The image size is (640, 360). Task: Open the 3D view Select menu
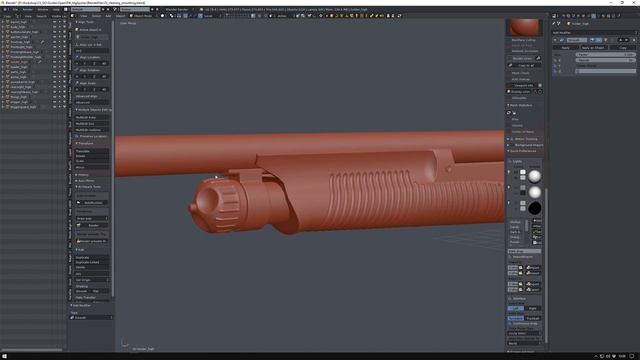[x=96, y=16]
